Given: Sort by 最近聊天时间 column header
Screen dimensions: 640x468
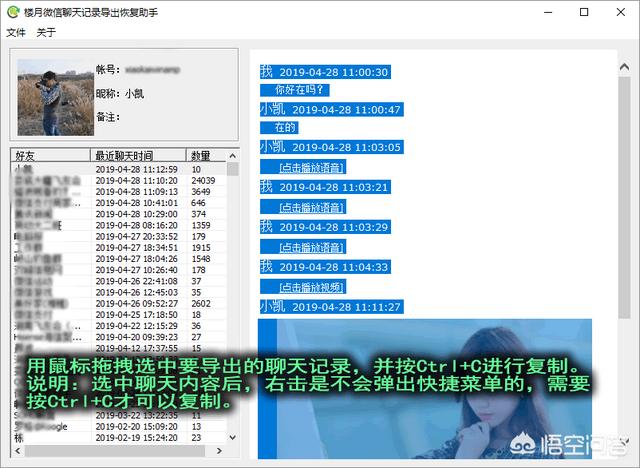Looking at the screenshot, I should [138, 155].
